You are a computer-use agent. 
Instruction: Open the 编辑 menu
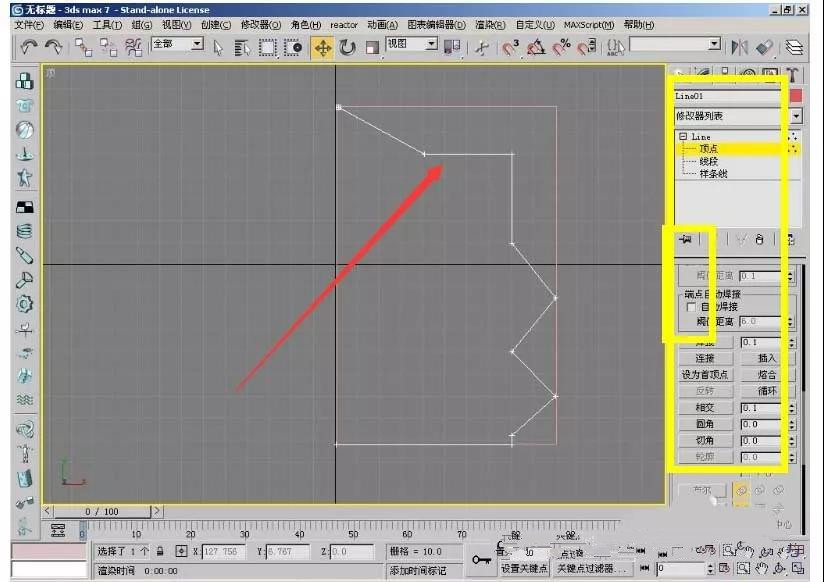click(68, 25)
